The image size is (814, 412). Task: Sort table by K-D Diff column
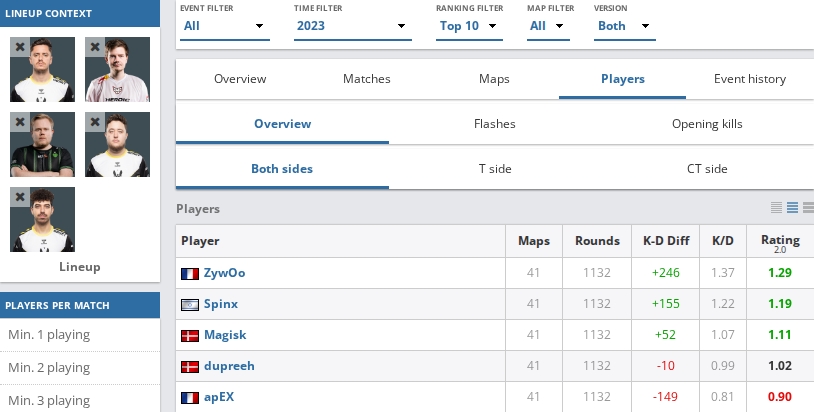(666, 241)
